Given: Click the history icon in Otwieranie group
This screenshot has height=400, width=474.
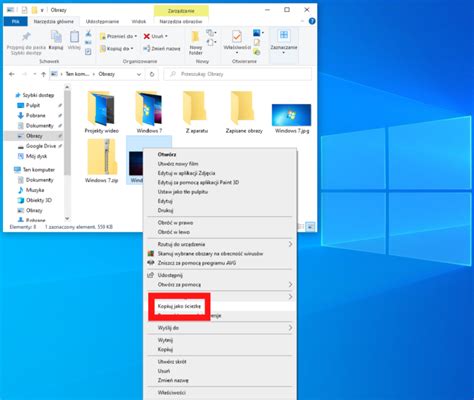Looking at the screenshot, I should pos(257,52).
